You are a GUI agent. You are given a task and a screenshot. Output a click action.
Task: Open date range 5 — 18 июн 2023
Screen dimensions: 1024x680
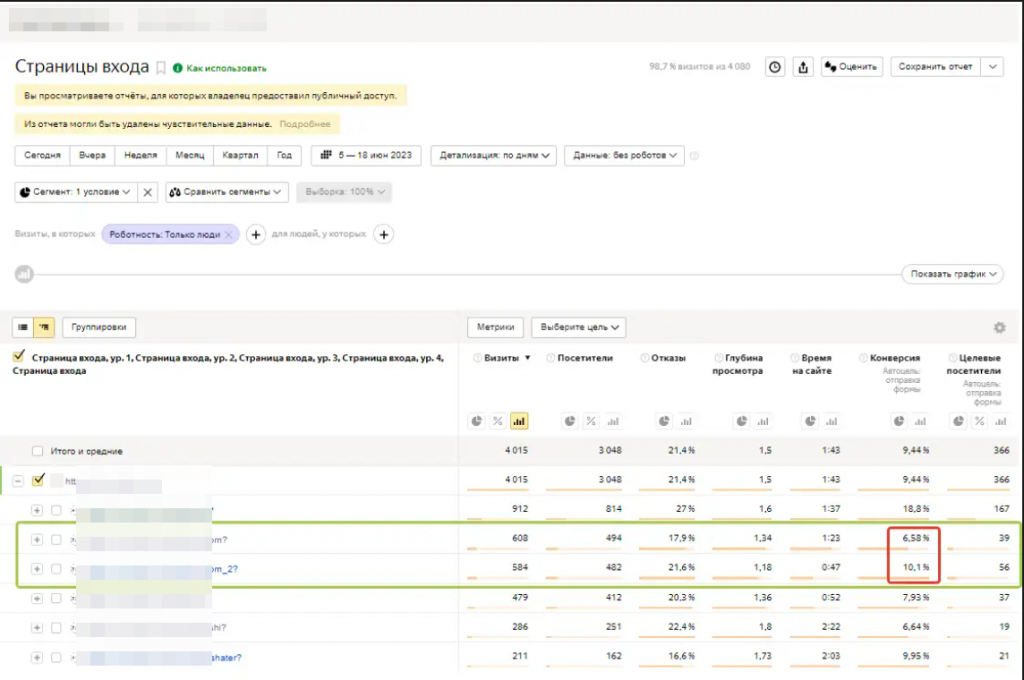coord(366,155)
